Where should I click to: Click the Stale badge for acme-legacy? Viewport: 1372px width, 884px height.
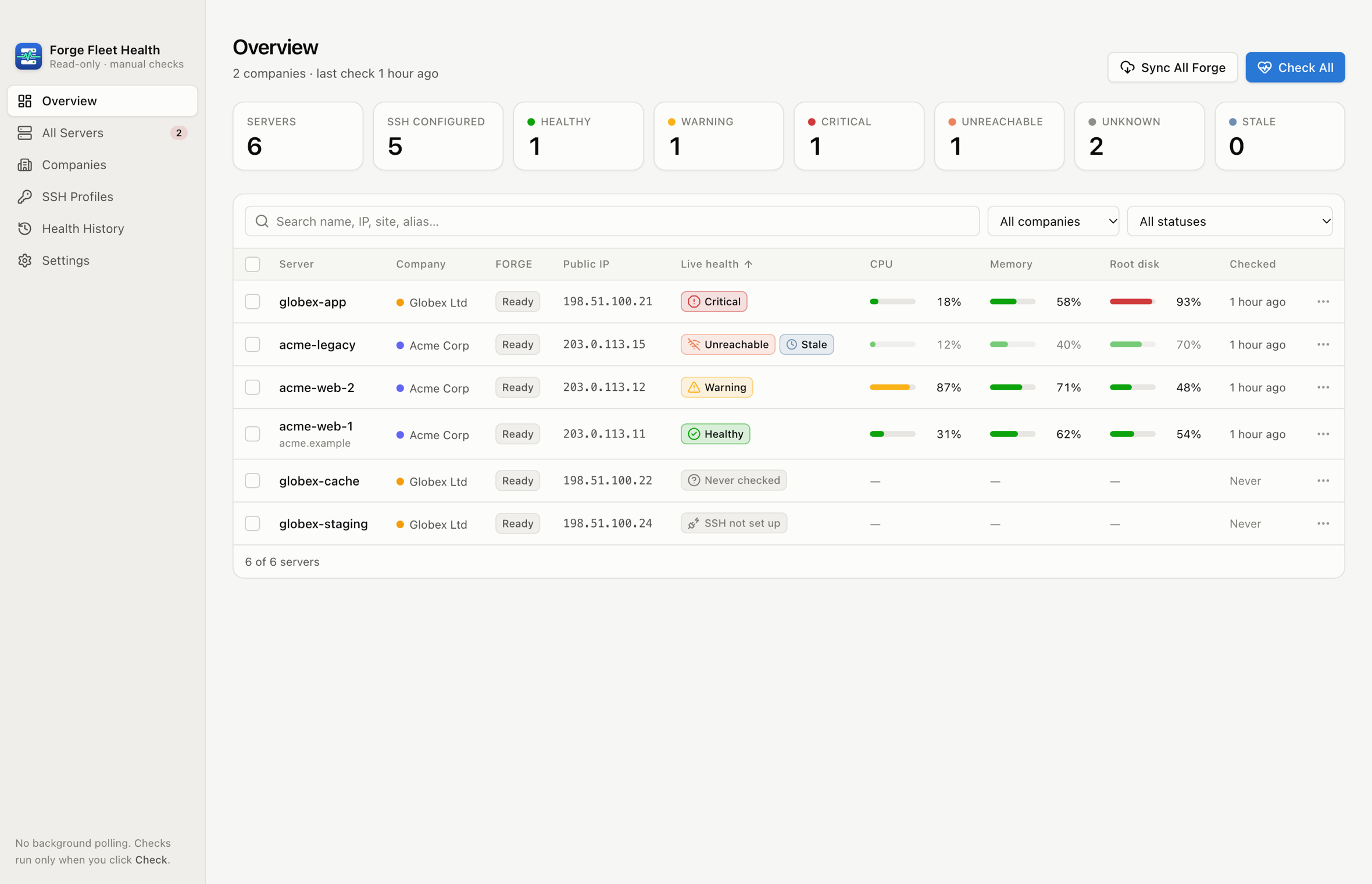tap(806, 345)
